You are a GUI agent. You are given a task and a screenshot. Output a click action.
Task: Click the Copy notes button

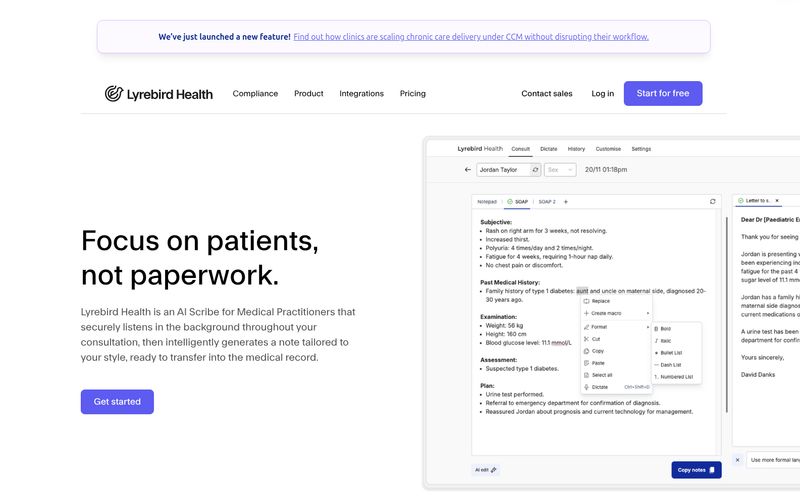(696, 470)
